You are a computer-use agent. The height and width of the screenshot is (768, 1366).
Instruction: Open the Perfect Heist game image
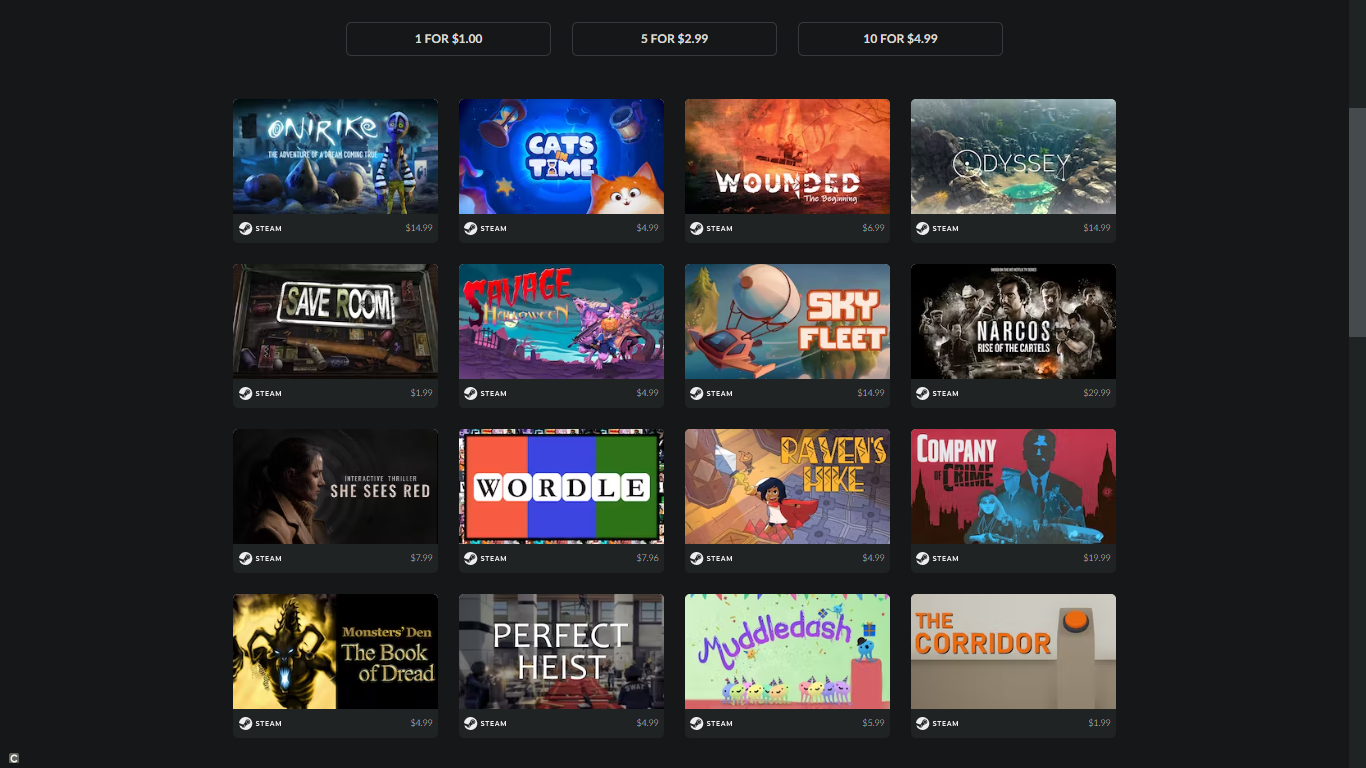(x=561, y=651)
